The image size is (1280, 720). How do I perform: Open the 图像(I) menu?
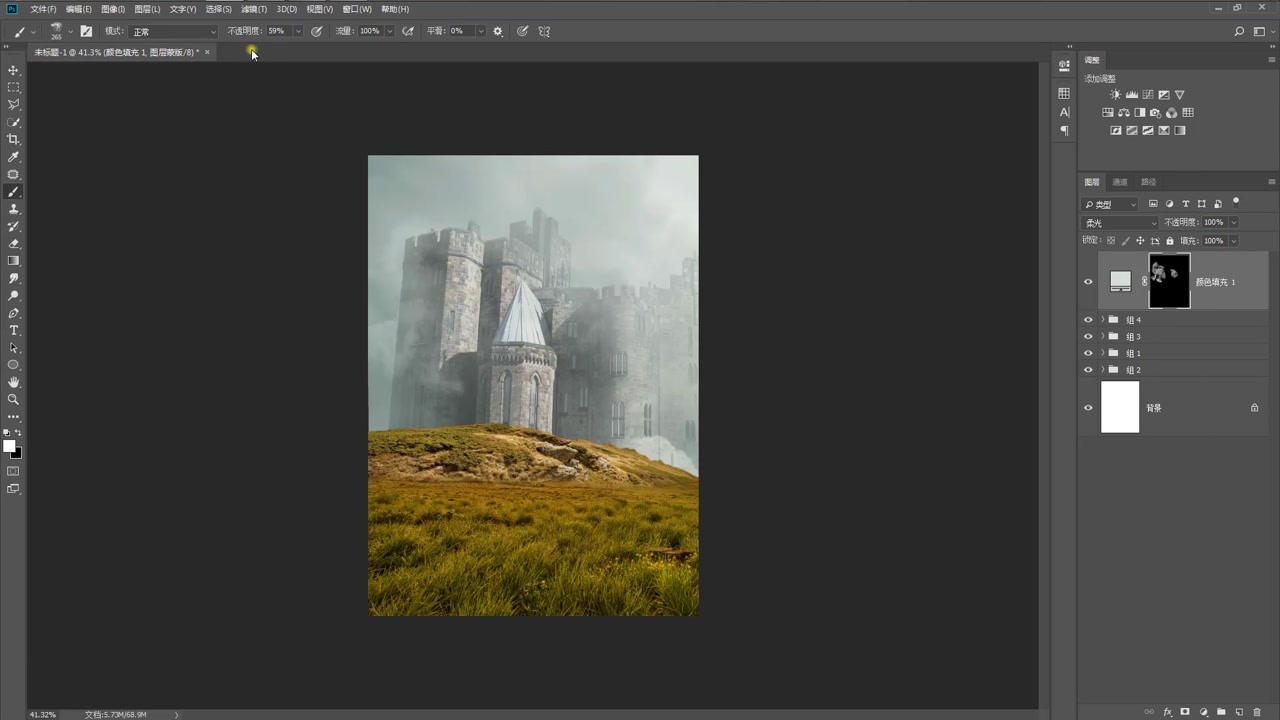(x=112, y=9)
